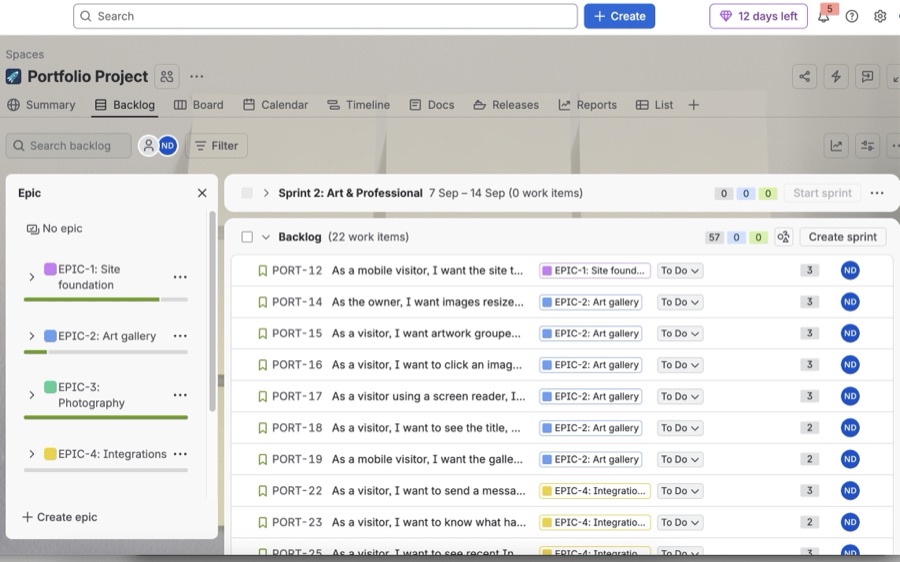Click the story points badge for PORT-15

click(810, 334)
